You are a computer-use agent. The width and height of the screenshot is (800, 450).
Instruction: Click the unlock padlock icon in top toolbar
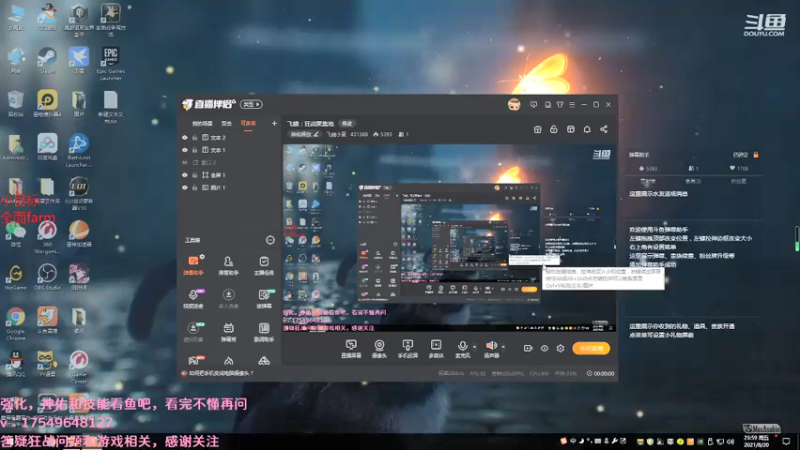(554, 129)
